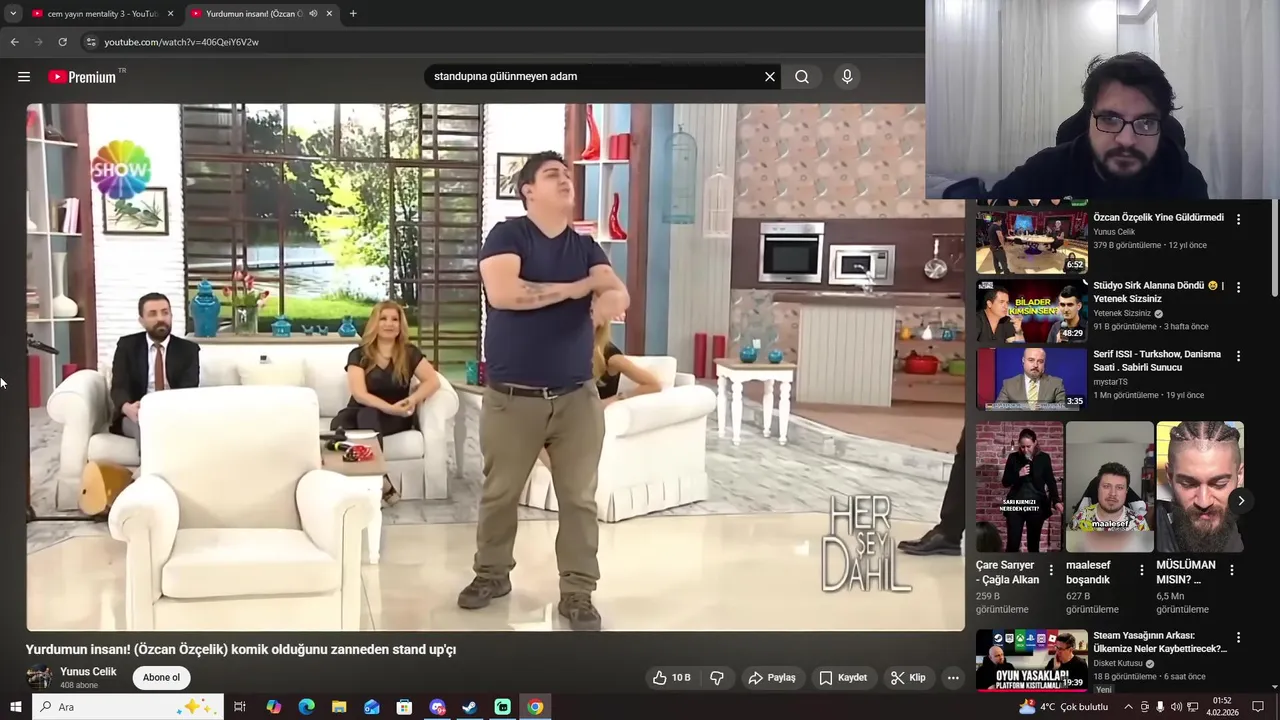Like the video with thumbs up
The width and height of the screenshot is (1280, 720).
(673, 678)
